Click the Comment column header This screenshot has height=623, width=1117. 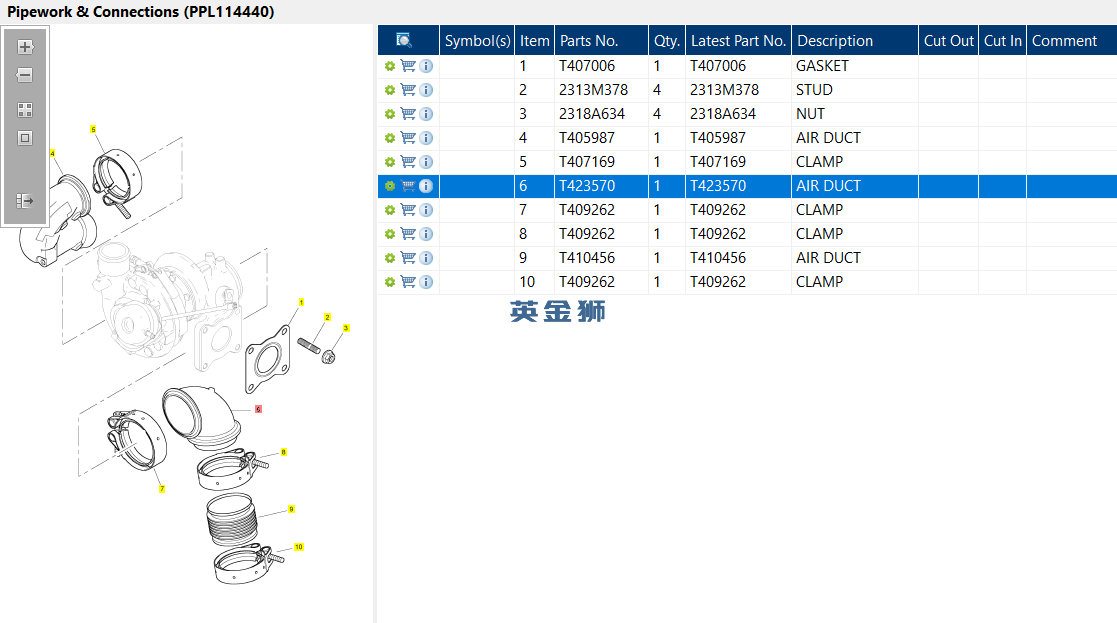pyautogui.click(x=1072, y=41)
